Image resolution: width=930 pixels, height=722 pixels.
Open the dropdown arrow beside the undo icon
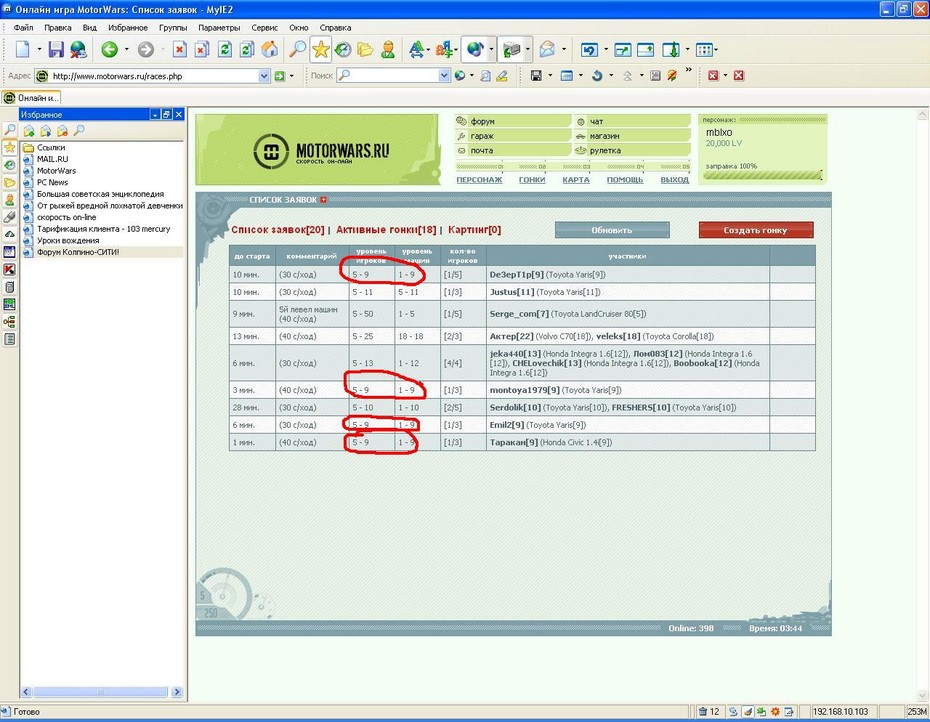click(x=606, y=50)
